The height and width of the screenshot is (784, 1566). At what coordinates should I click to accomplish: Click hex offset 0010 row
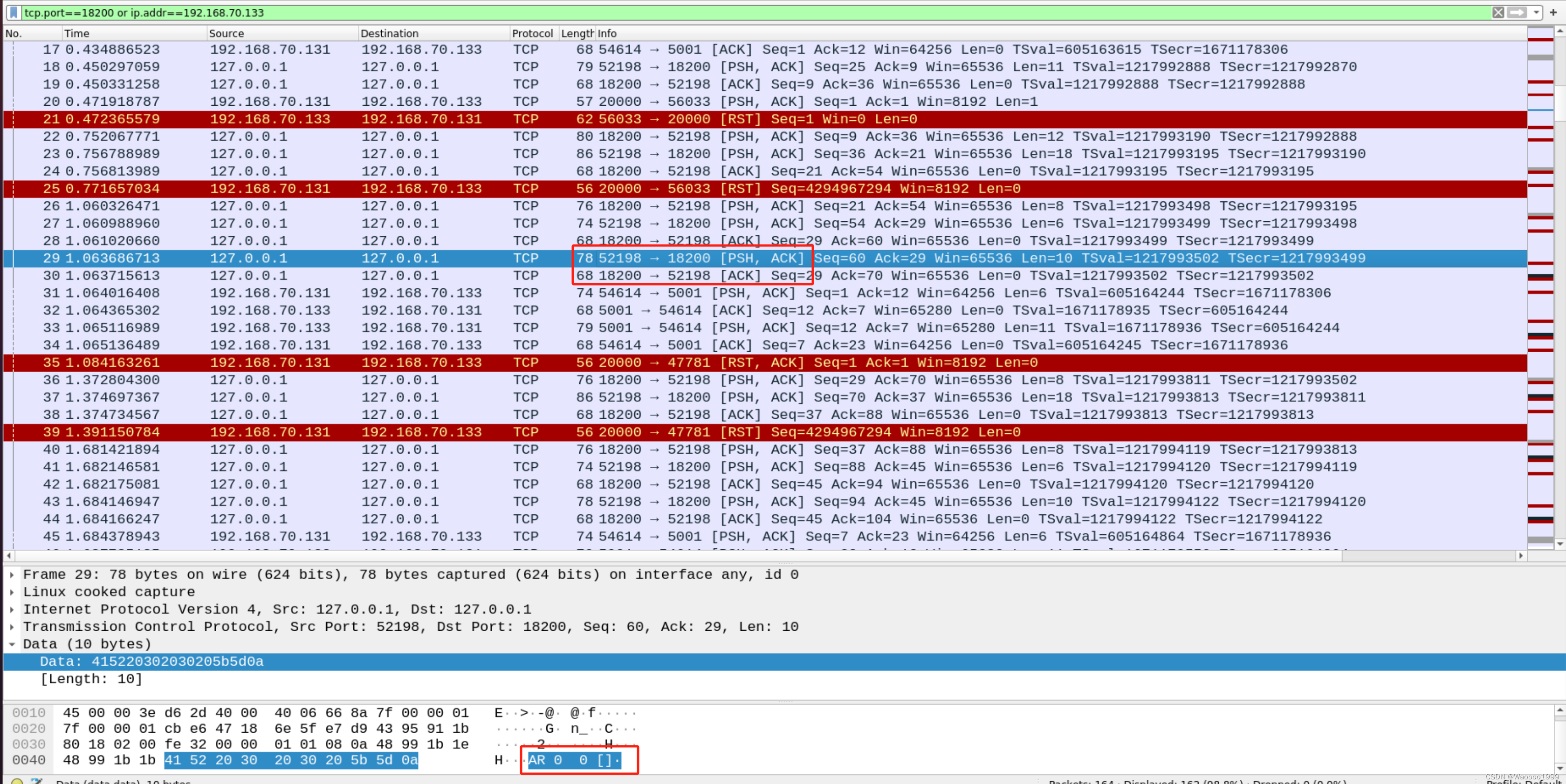(x=28, y=713)
